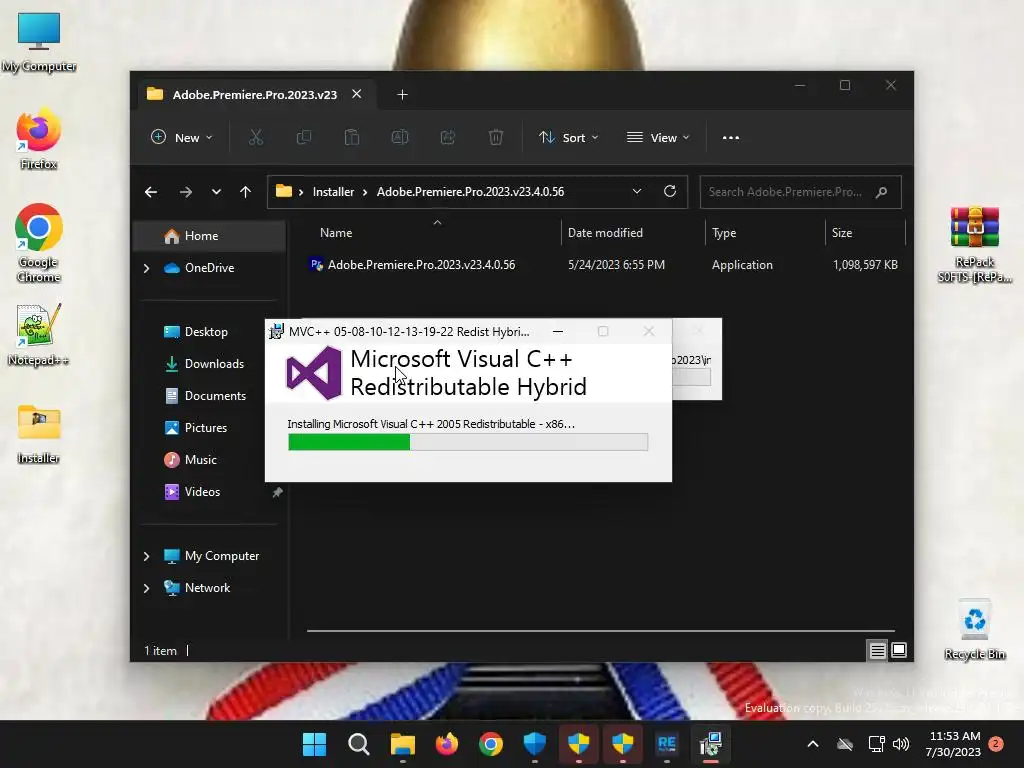Click the Visual C++ install progress bar
1024x768 pixels.
(468, 442)
